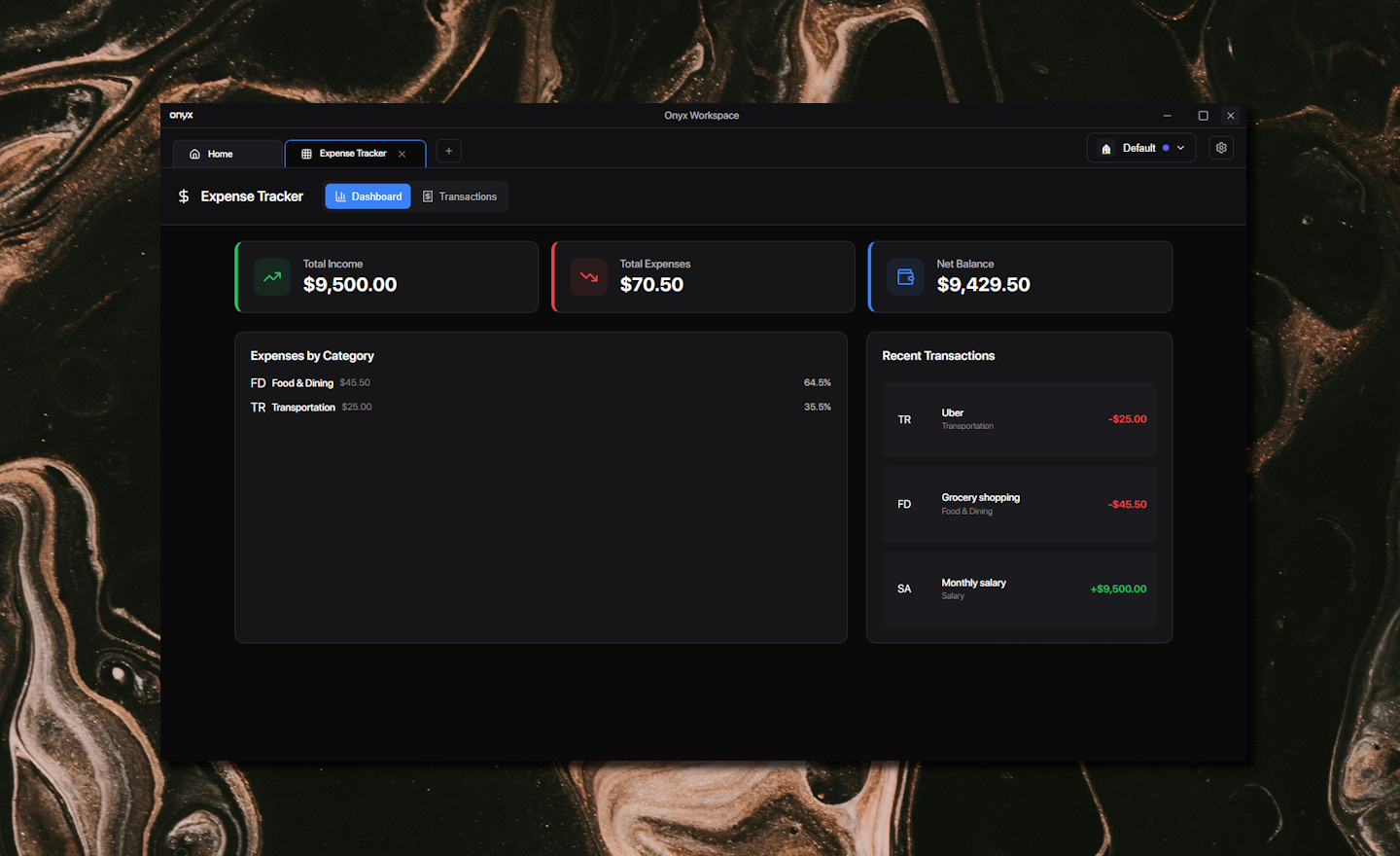The width and height of the screenshot is (1400, 856).
Task: Open a new tab with plus icon
Action: pyautogui.click(x=448, y=151)
